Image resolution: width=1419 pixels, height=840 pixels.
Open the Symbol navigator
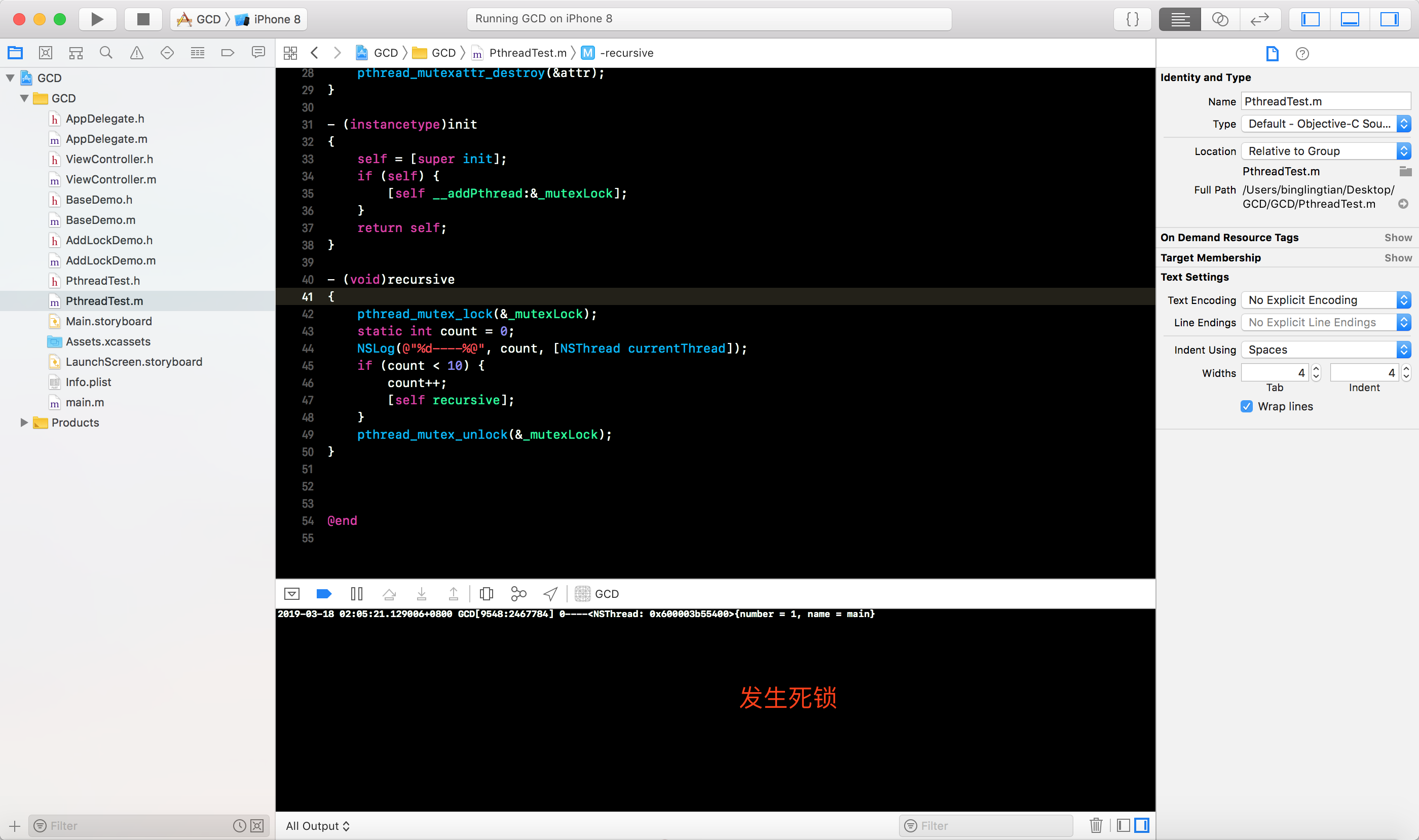coord(76,53)
